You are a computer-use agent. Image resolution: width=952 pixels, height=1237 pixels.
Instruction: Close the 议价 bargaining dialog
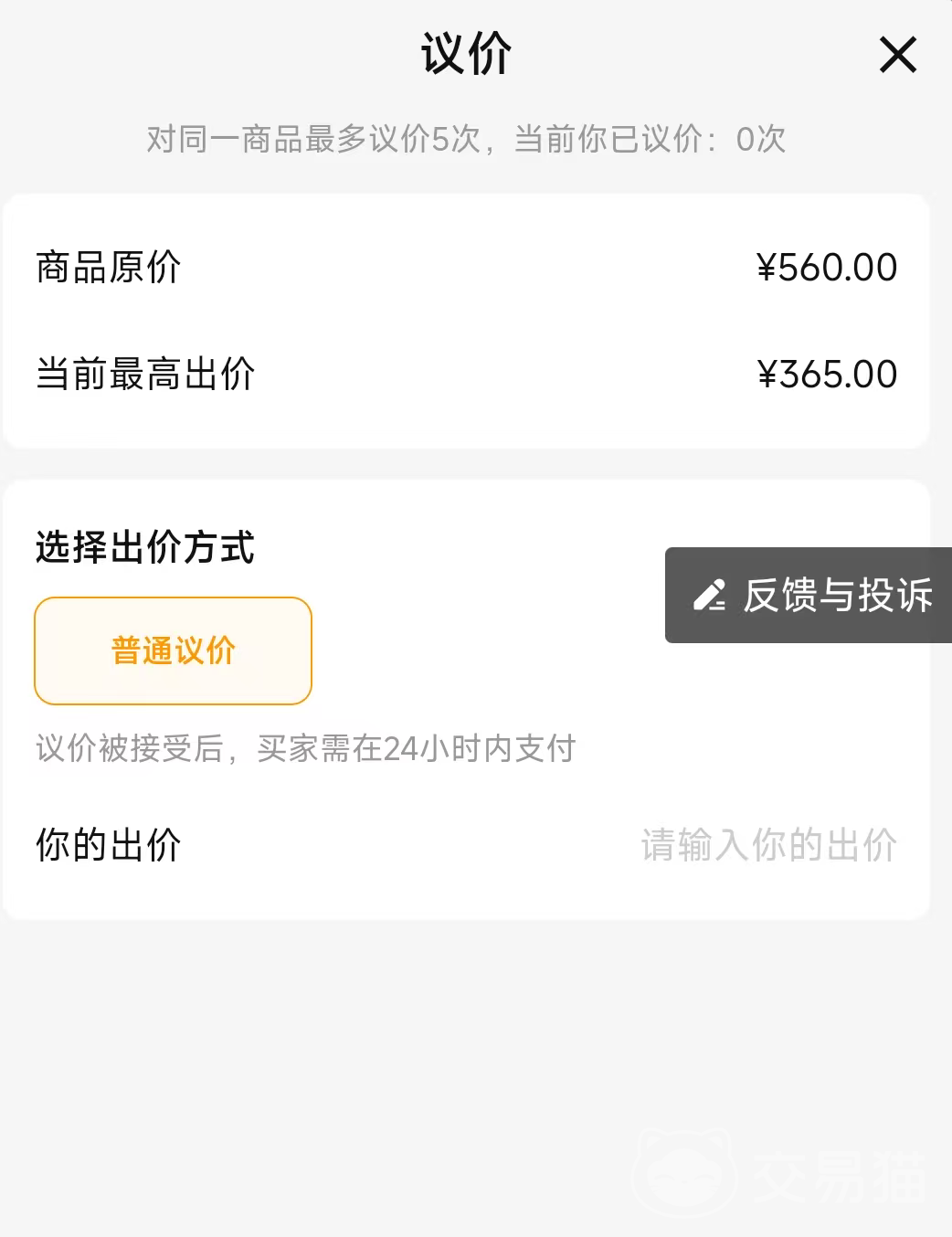pyautogui.click(x=897, y=55)
